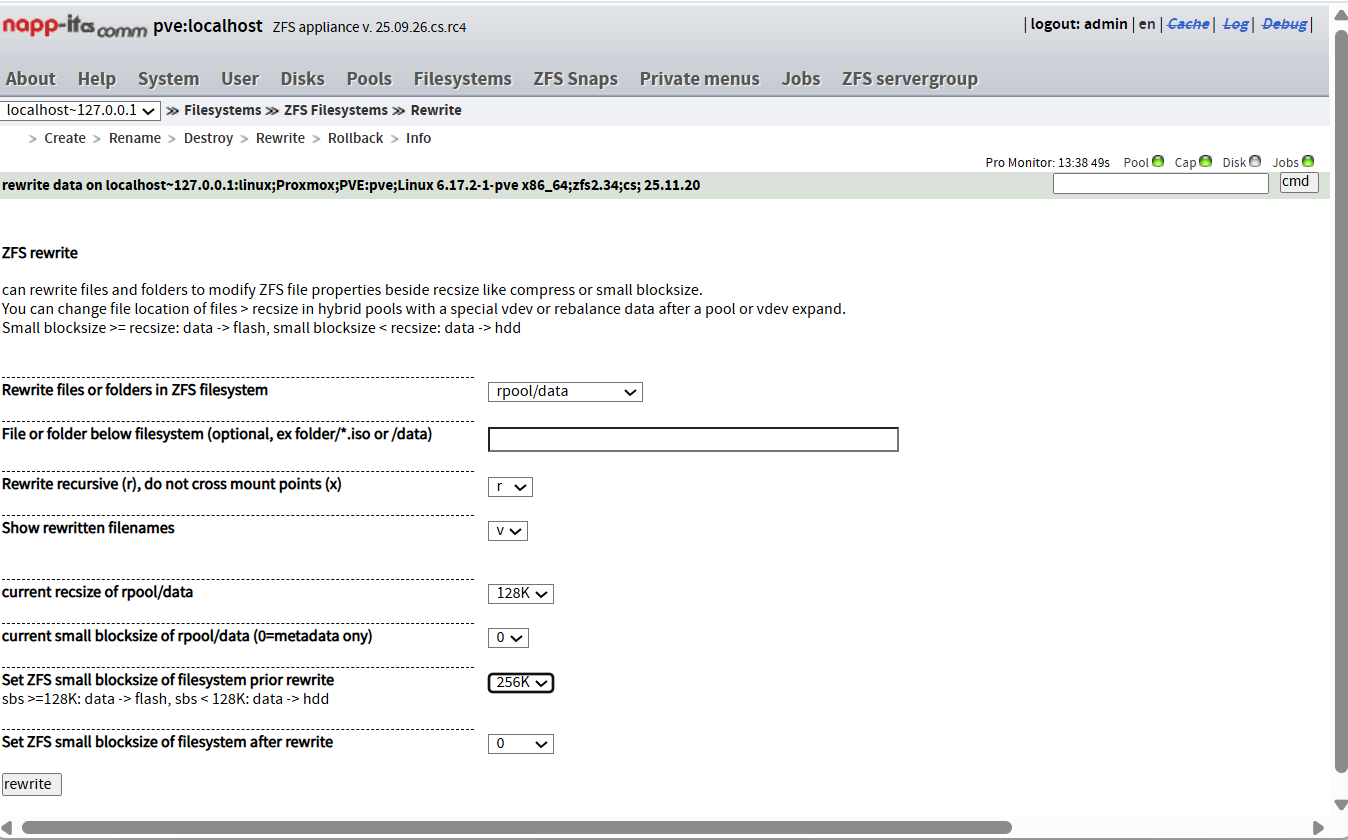Open the current small blocksize dropdown
The image size is (1348, 840).
508,638
